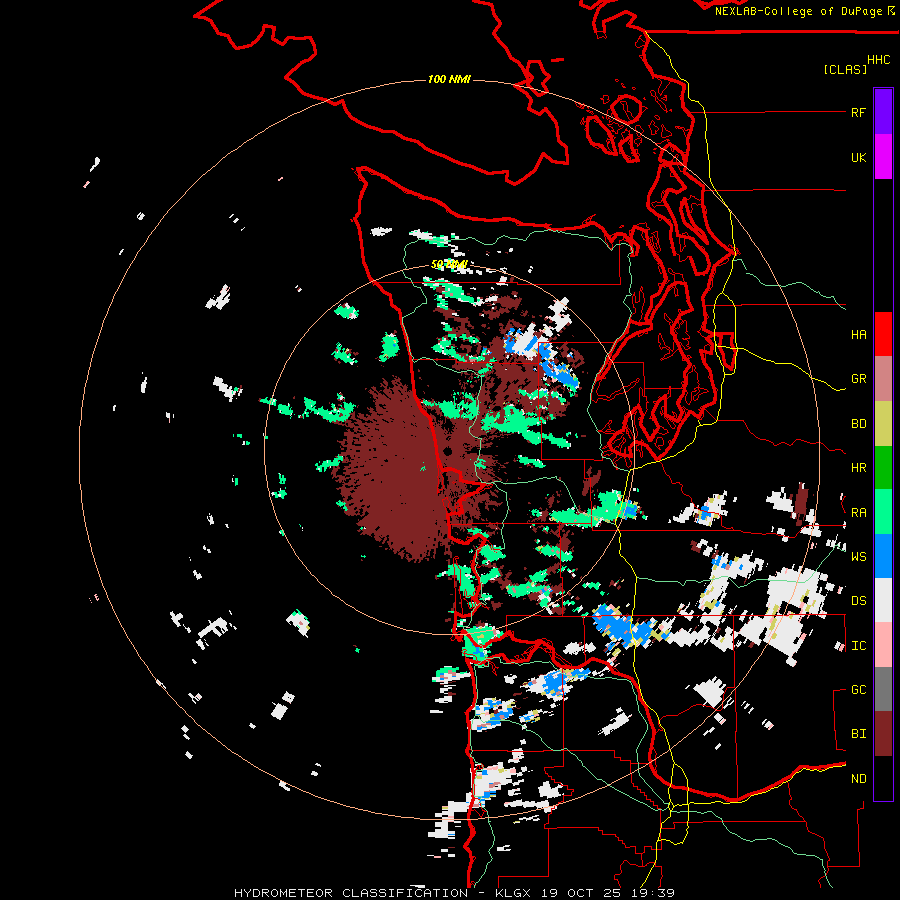This screenshot has width=900, height=900.
Task: Select the yellow BD big drops swatch
Action: pyautogui.click(x=883, y=423)
